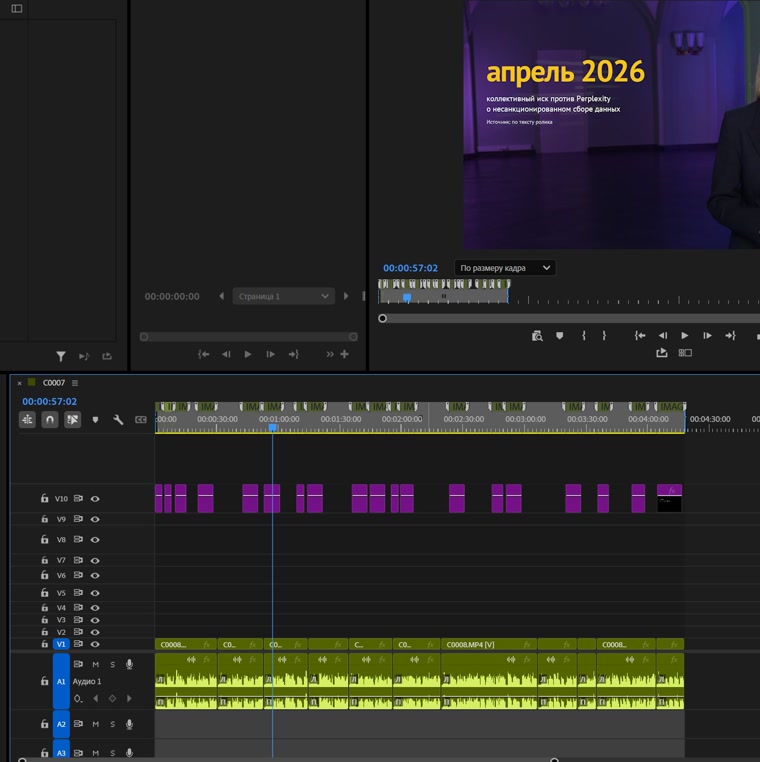Open C0007 sequence panel menu
The image size is (760, 762).
coord(75,383)
